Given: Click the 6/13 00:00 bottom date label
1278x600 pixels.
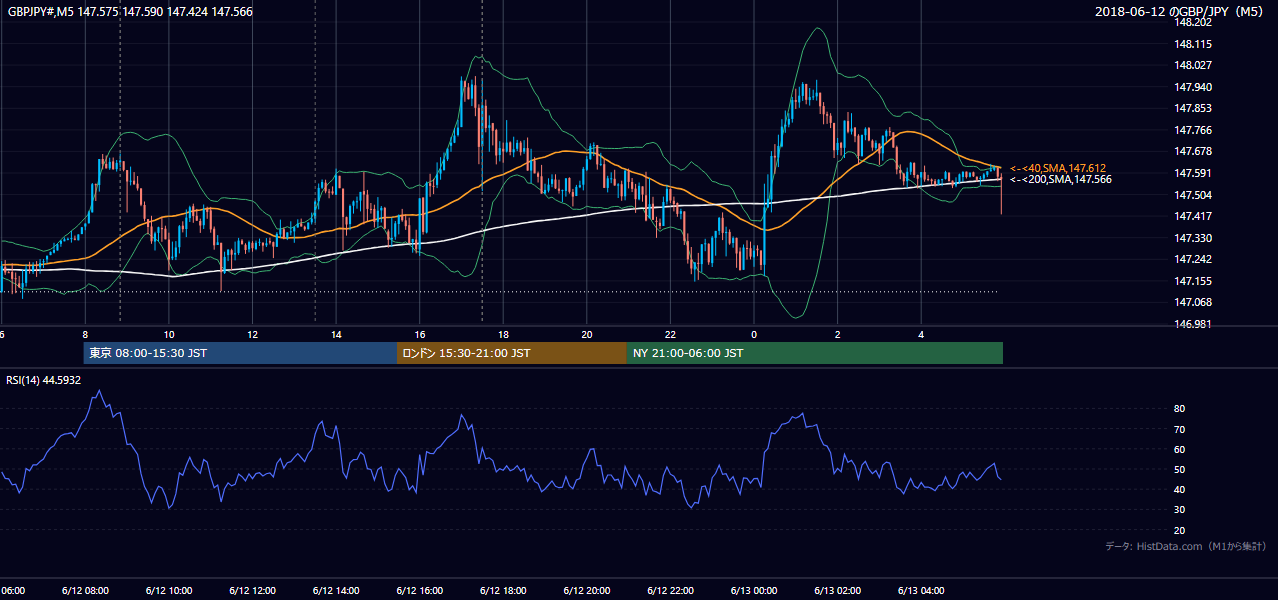Looking at the screenshot, I should pyautogui.click(x=753, y=590).
